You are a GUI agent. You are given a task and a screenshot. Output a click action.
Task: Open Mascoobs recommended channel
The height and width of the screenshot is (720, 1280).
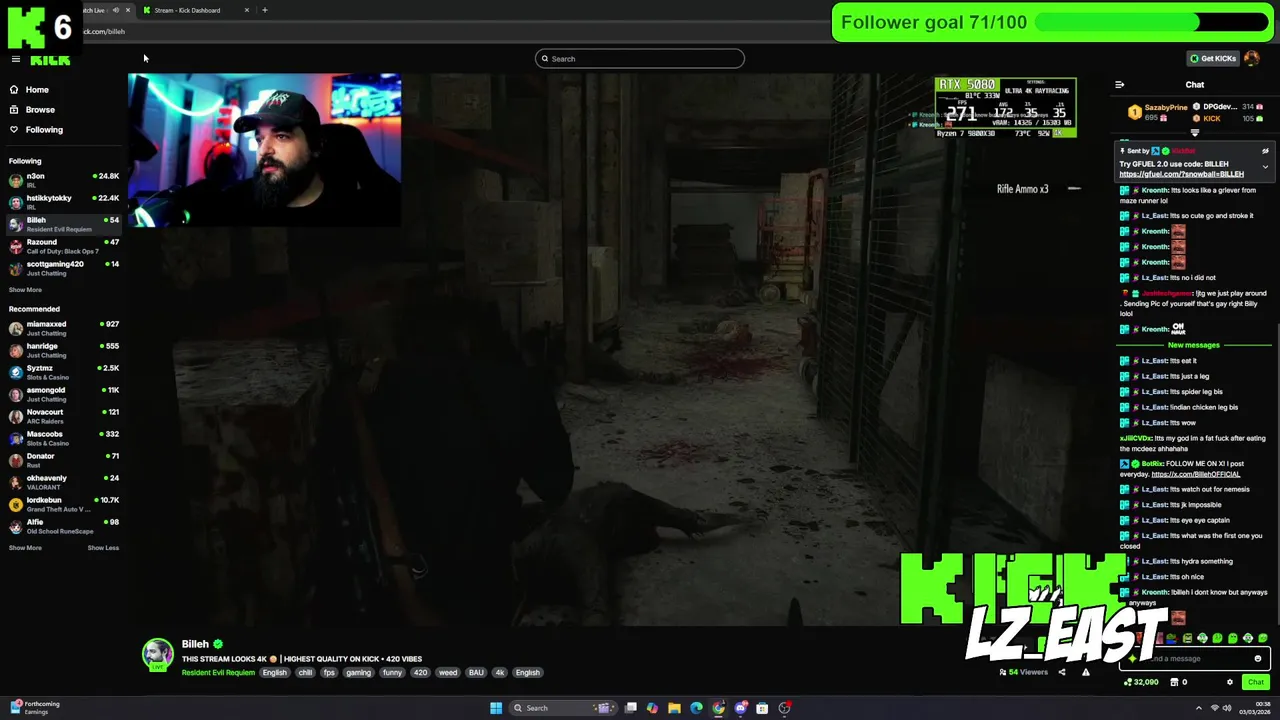coord(64,439)
